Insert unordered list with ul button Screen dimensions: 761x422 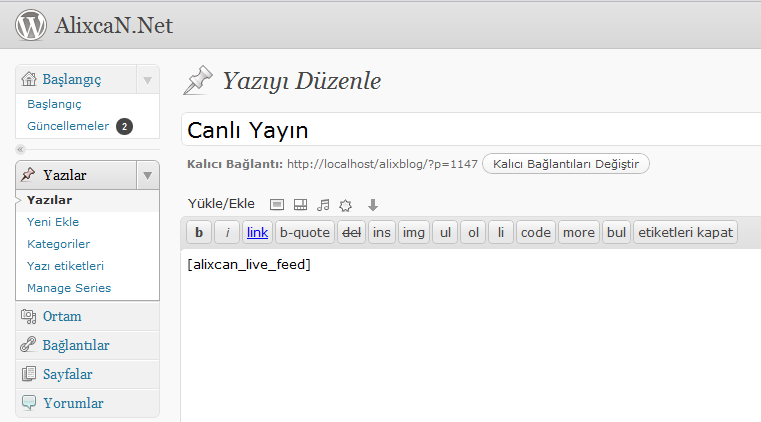pos(445,232)
